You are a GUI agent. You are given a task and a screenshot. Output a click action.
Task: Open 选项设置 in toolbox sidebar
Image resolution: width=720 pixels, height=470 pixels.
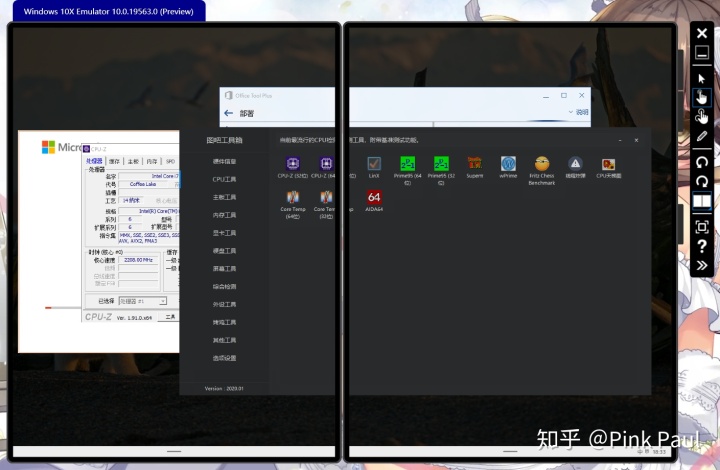224,358
